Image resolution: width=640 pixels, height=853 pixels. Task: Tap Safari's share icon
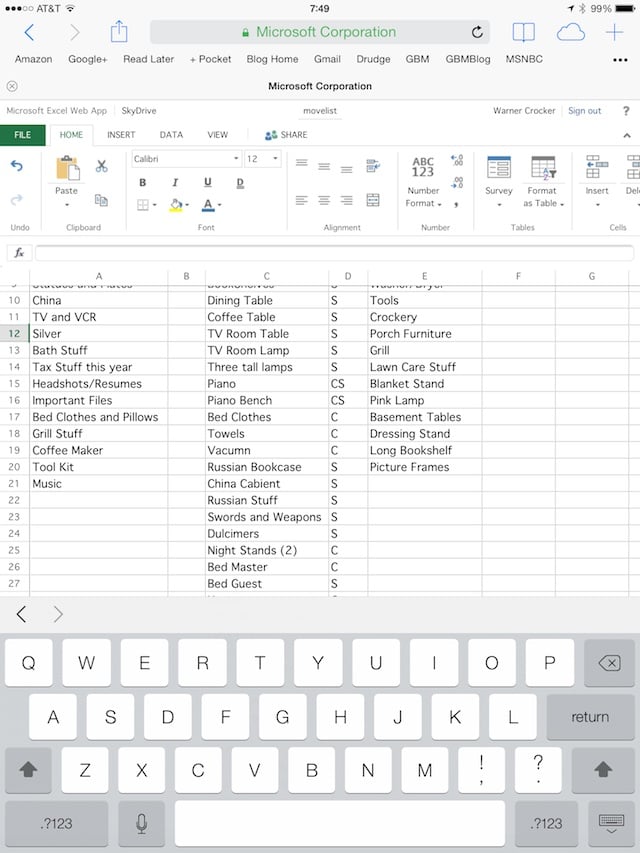(119, 32)
